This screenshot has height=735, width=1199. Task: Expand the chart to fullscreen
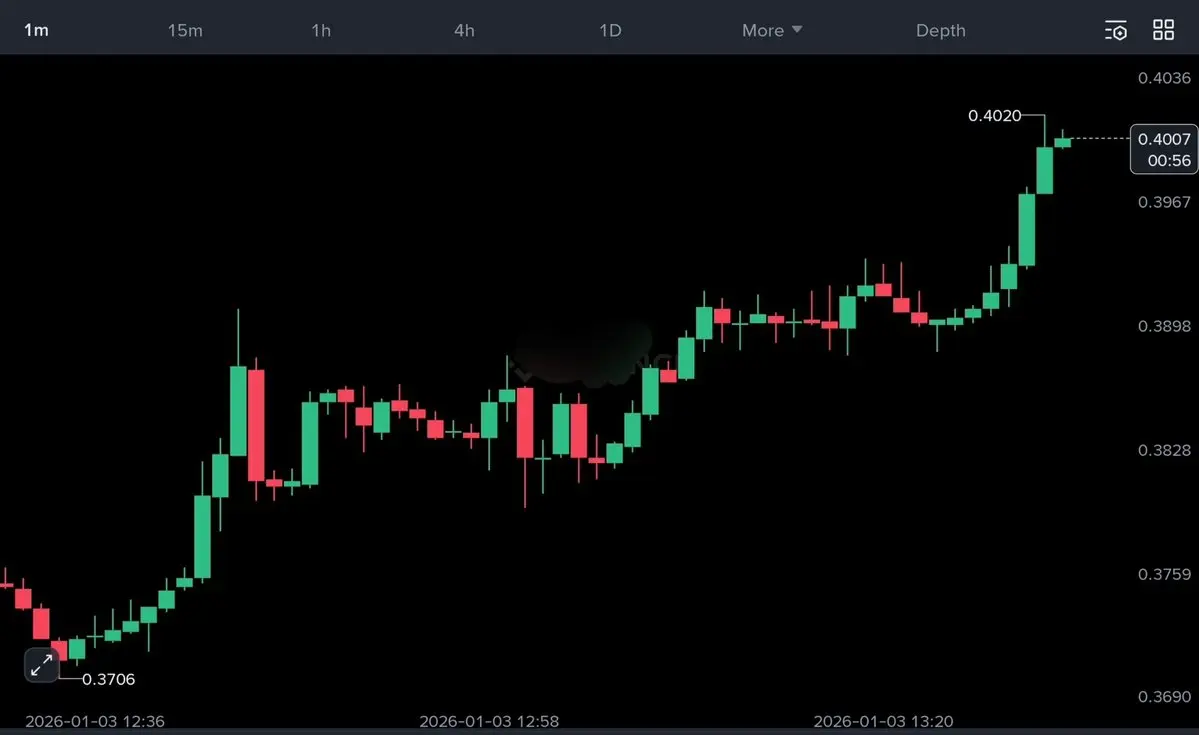[41, 665]
